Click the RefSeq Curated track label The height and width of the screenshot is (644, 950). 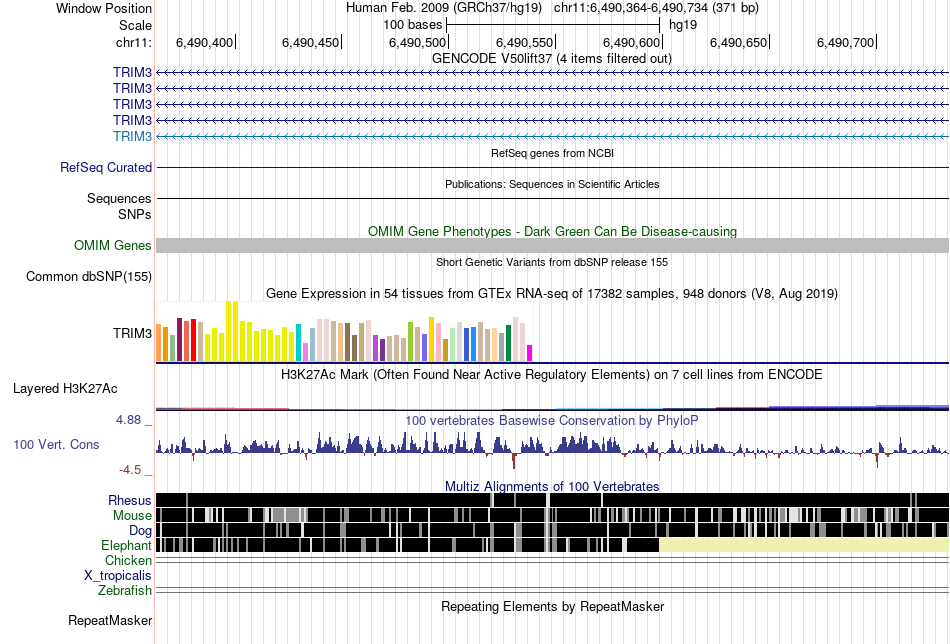pos(106,167)
